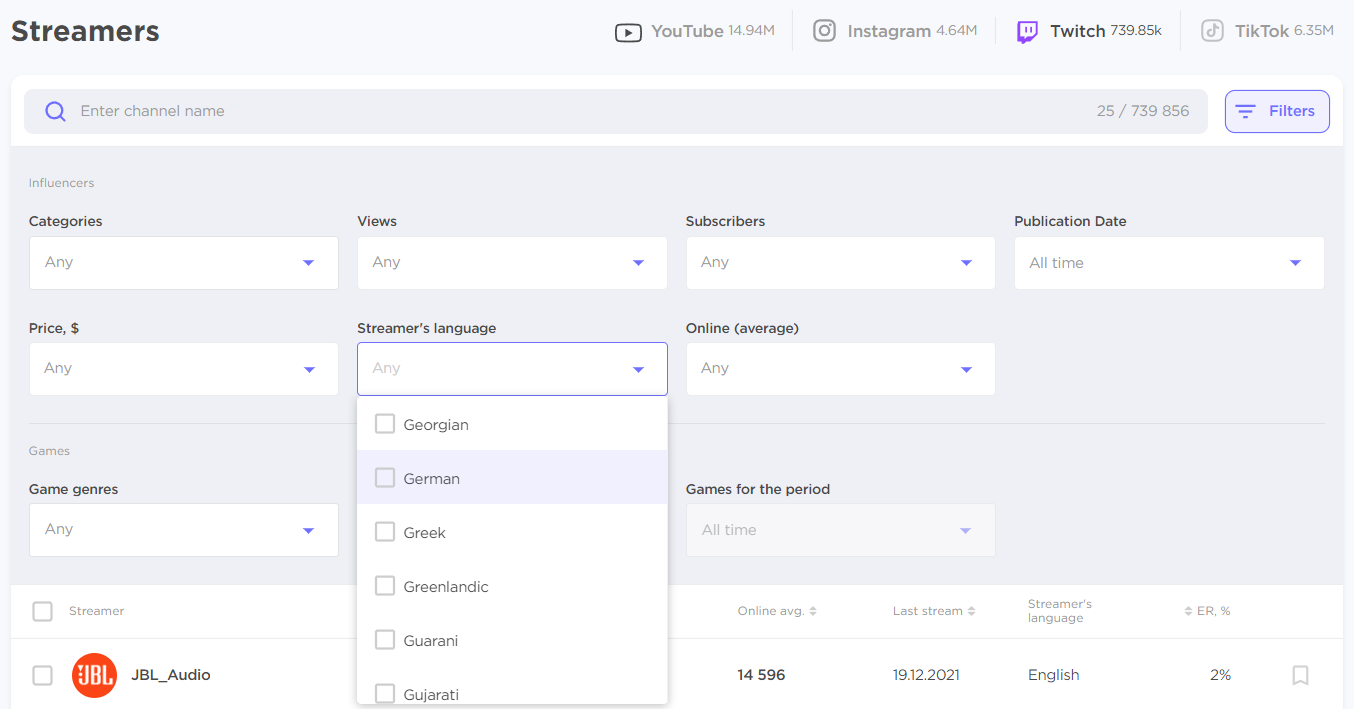Toggle the select-all streamers checkbox
Screen dimensions: 1354x709
(42, 611)
